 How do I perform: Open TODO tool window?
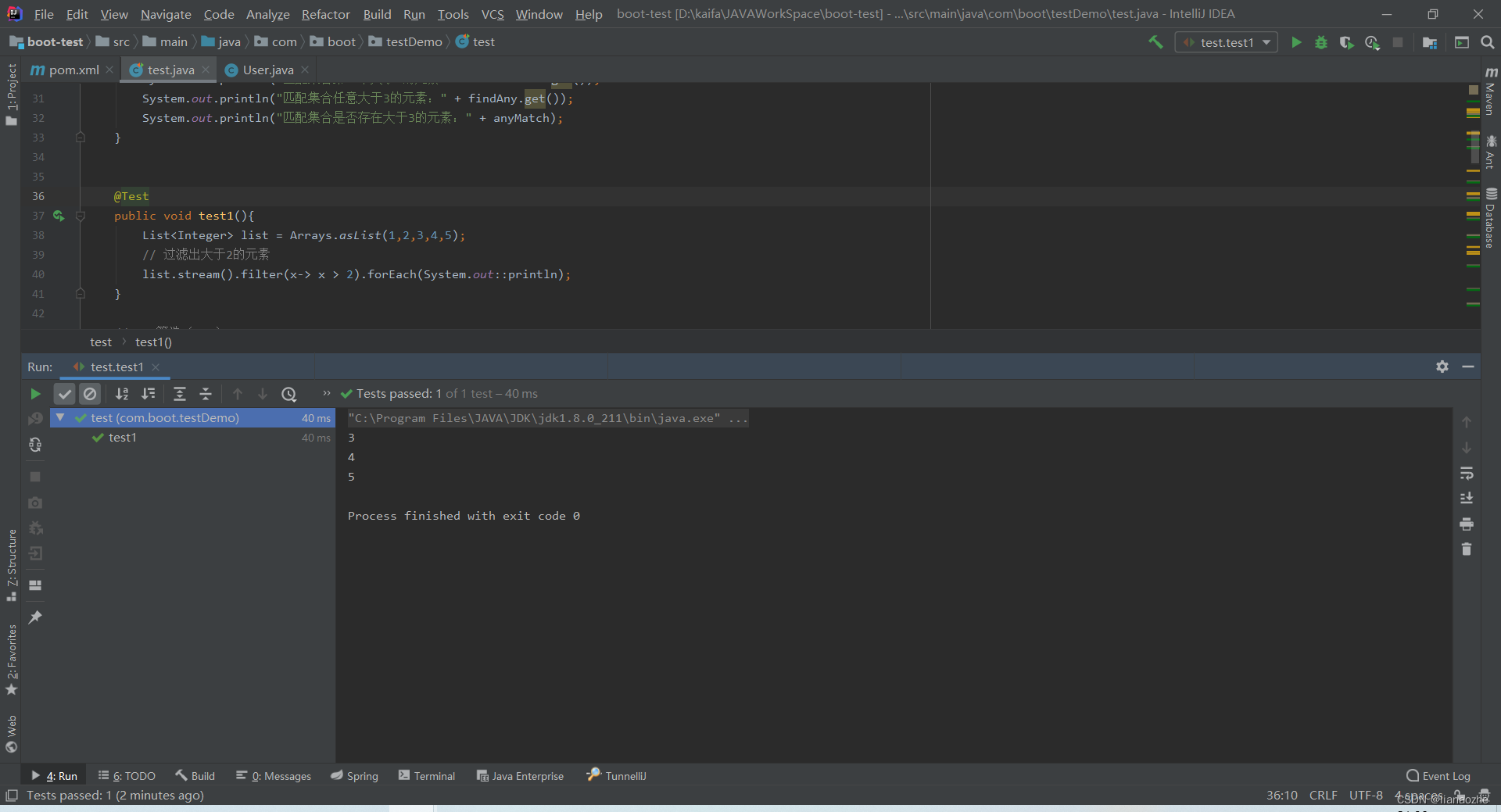click(x=127, y=776)
